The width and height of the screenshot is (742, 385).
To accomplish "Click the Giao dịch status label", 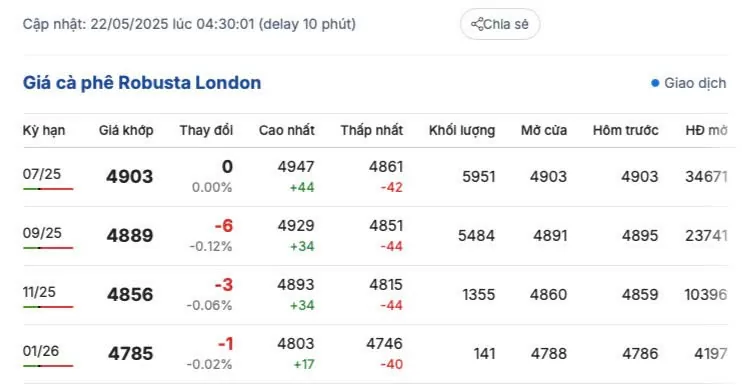I will [695, 83].
